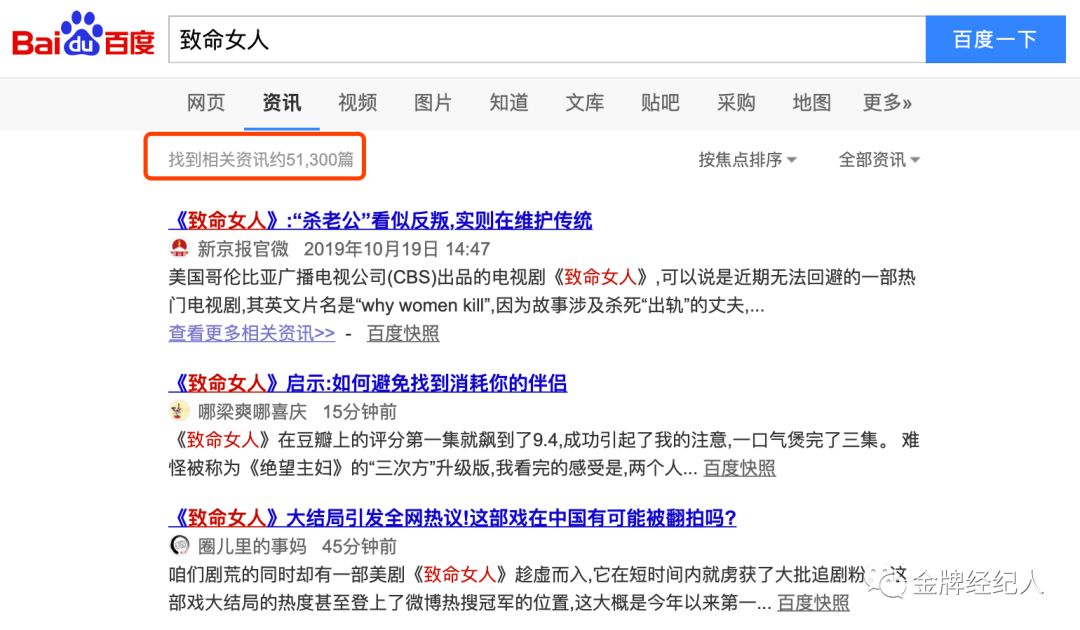The image size is (1080, 630).
Task: Click the 45分钟前 timestamp
Action: click(360, 546)
